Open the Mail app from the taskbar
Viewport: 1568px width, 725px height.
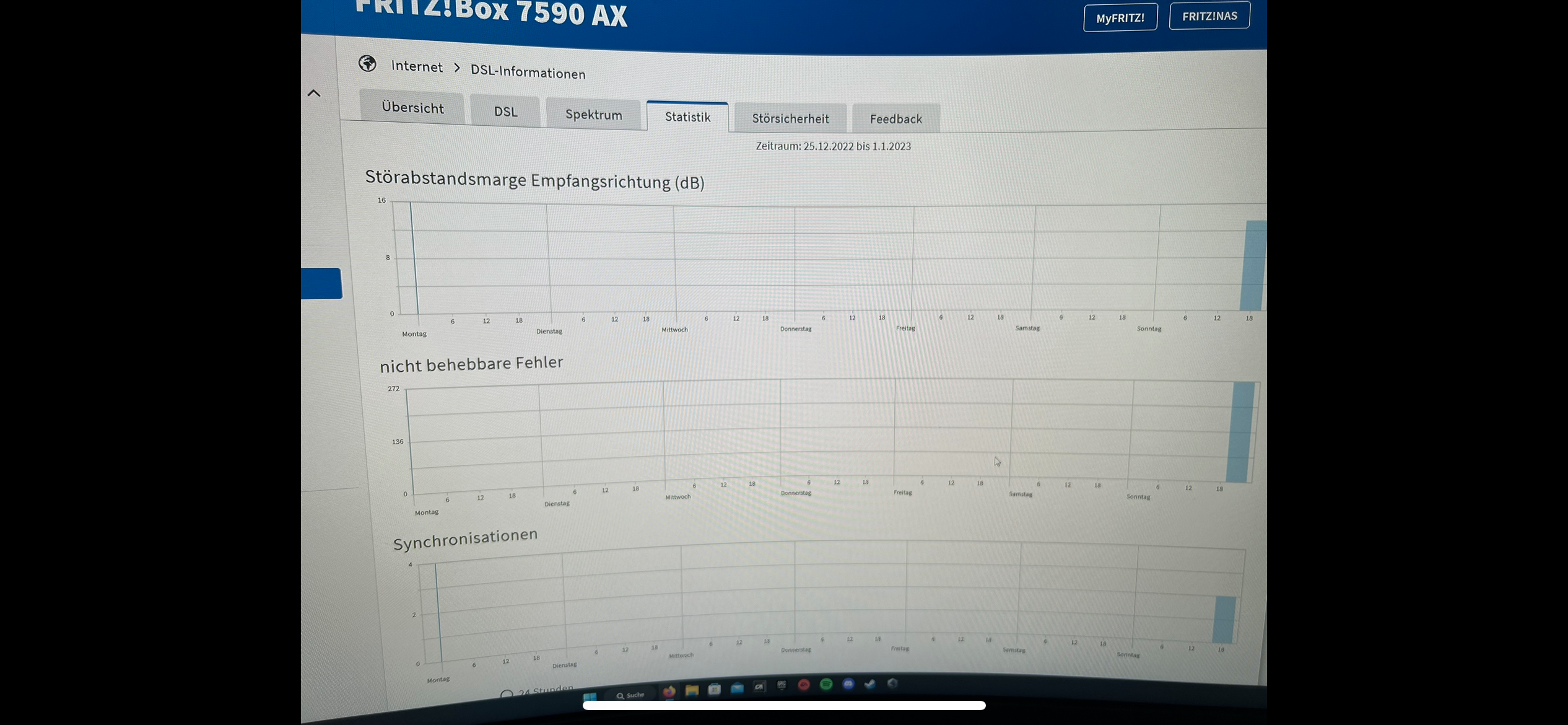coord(737,688)
